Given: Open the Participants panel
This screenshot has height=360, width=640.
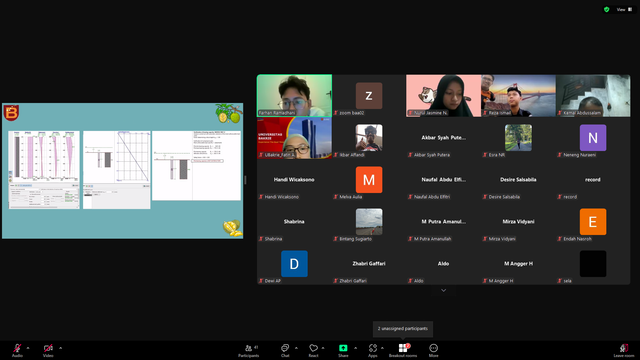Looking at the screenshot, I should point(248,350).
